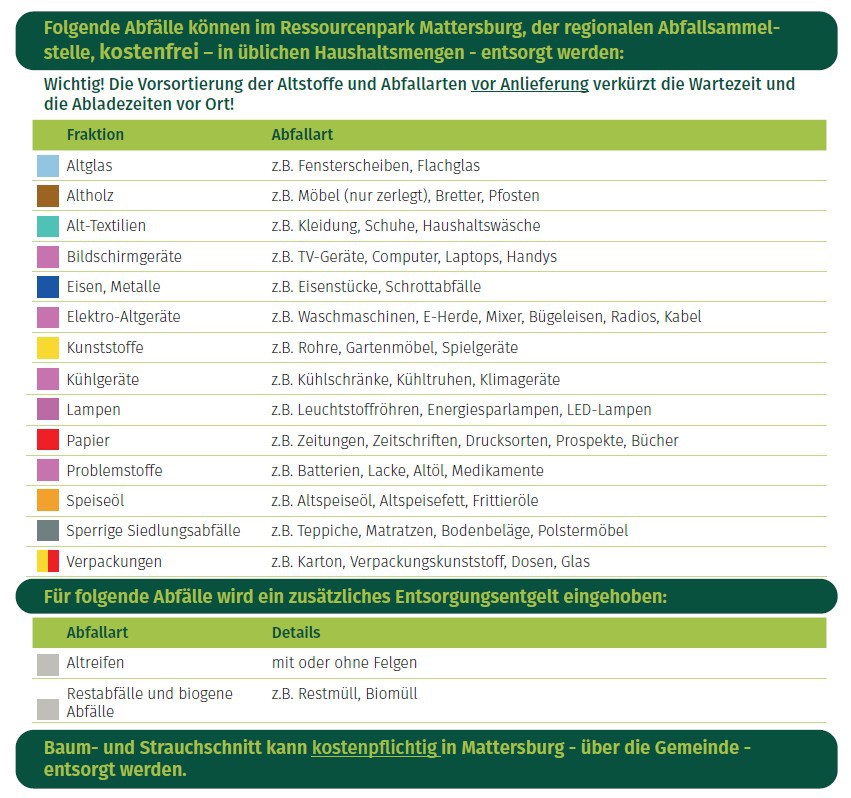The height and width of the screenshot is (798, 851).
Task: Click the red Papier color swatch
Action: click(x=48, y=440)
